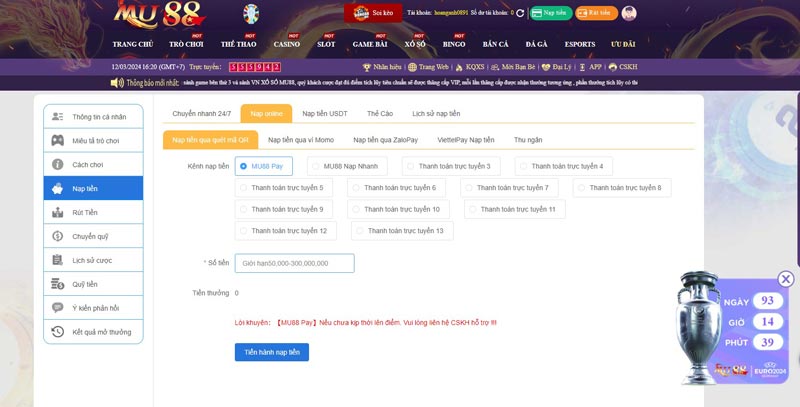800x407 pixels.
Task: Refresh the account balance icon
Action: 520,13
